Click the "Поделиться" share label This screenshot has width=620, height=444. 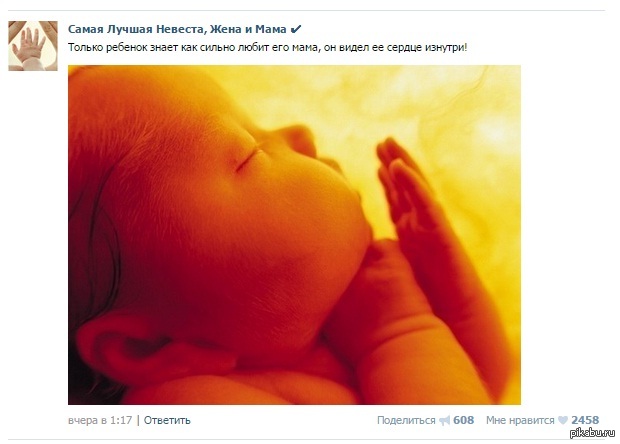point(406,420)
